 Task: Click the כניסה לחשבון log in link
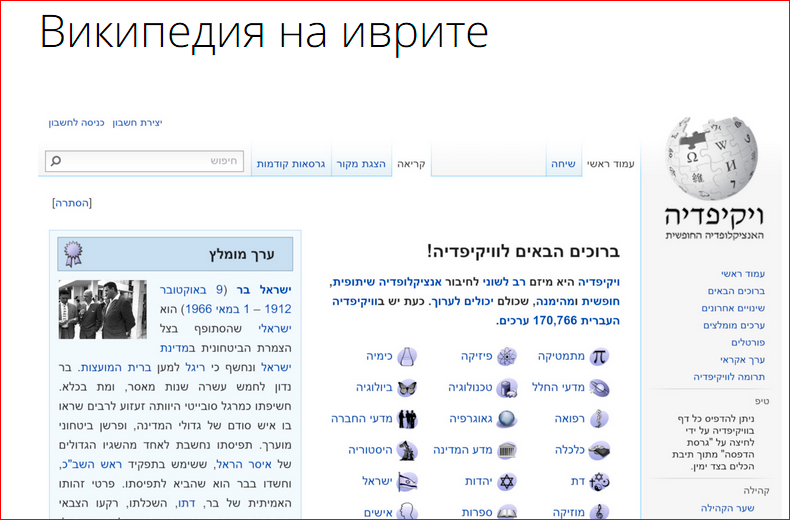click(x=77, y=122)
